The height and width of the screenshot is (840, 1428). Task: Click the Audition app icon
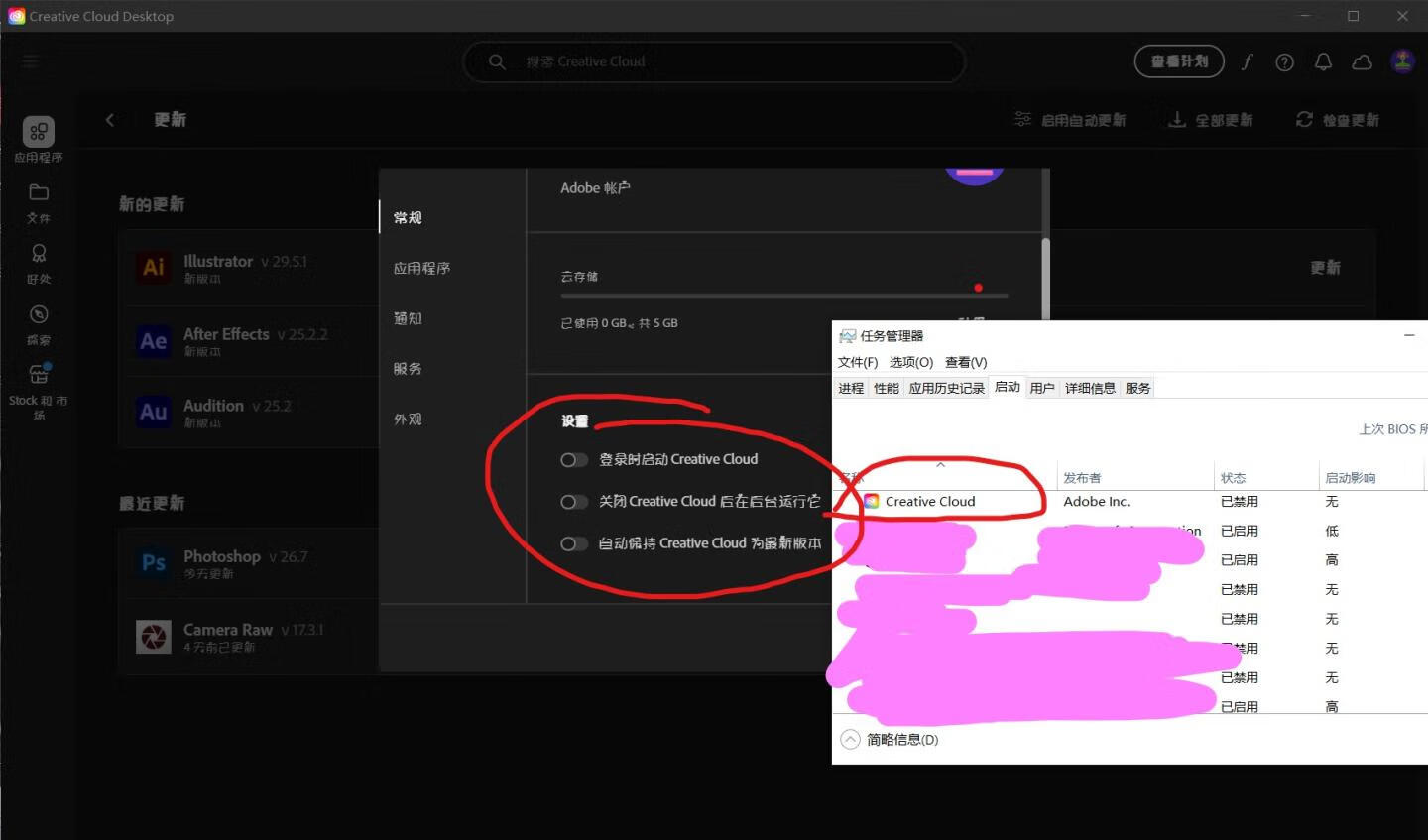click(x=154, y=412)
